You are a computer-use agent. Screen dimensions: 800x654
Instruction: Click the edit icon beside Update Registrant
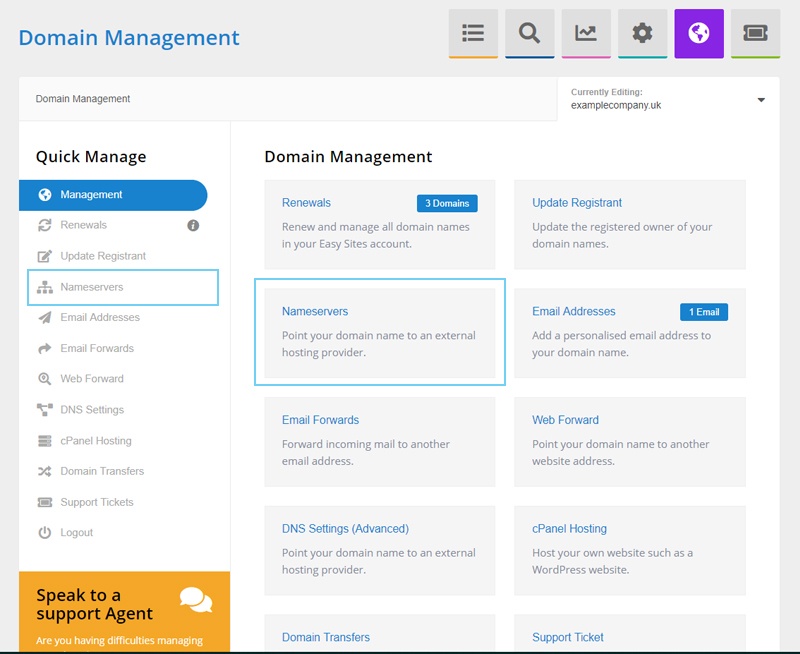pyautogui.click(x=45, y=256)
